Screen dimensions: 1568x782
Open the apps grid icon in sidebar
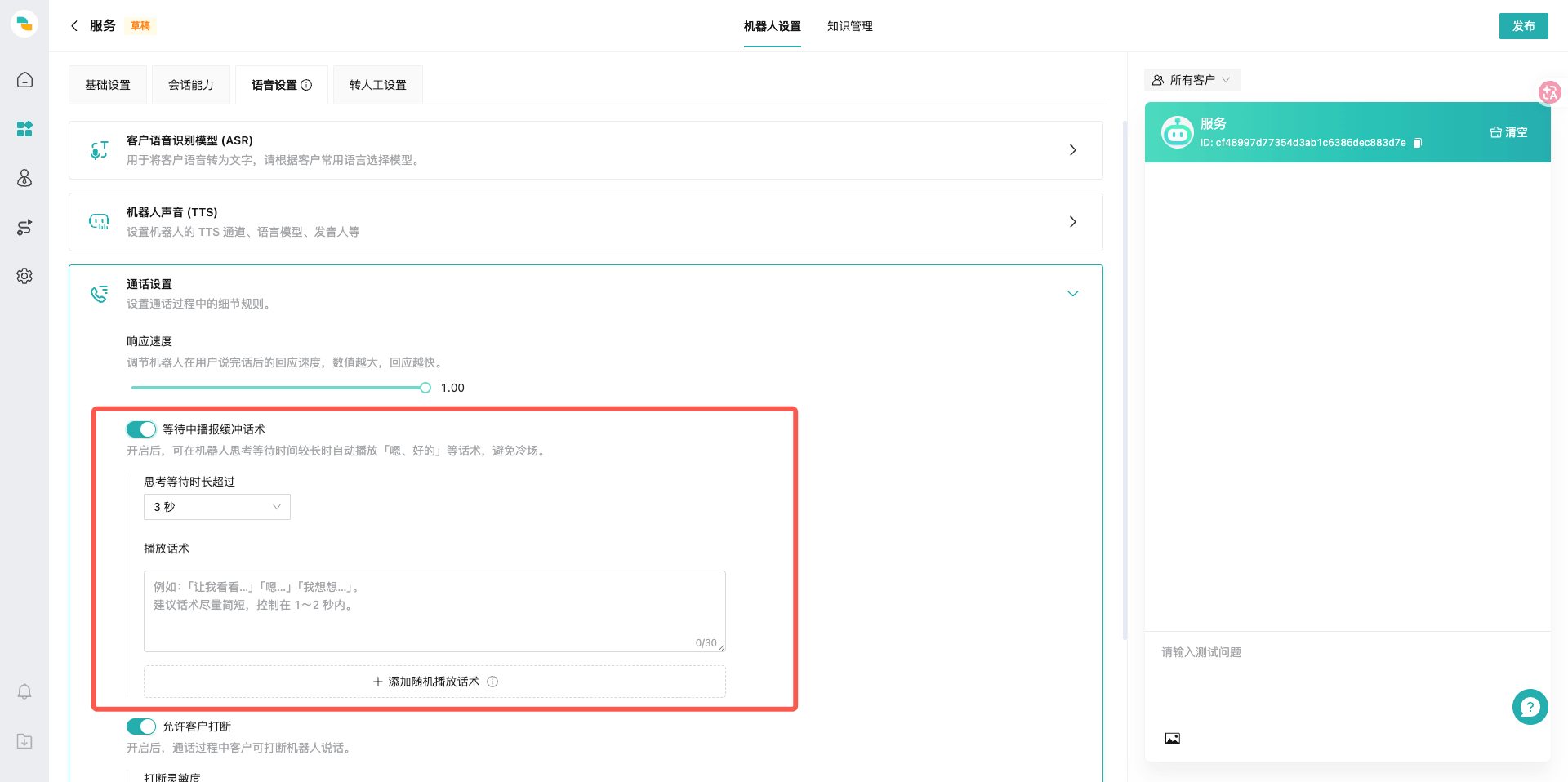pyautogui.click(x=24, y=129)
